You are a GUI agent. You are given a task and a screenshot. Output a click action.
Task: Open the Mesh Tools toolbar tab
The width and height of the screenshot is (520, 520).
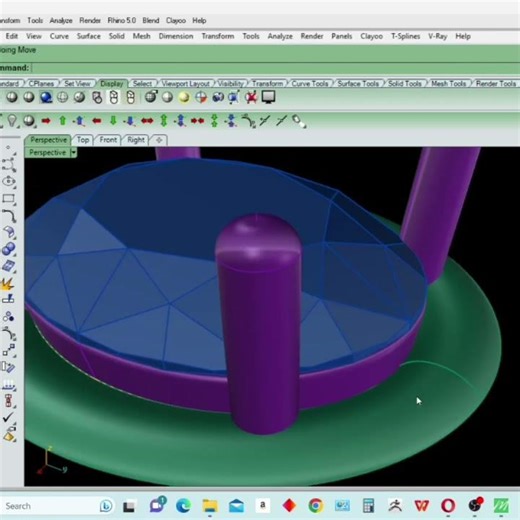tap(449, 83)
